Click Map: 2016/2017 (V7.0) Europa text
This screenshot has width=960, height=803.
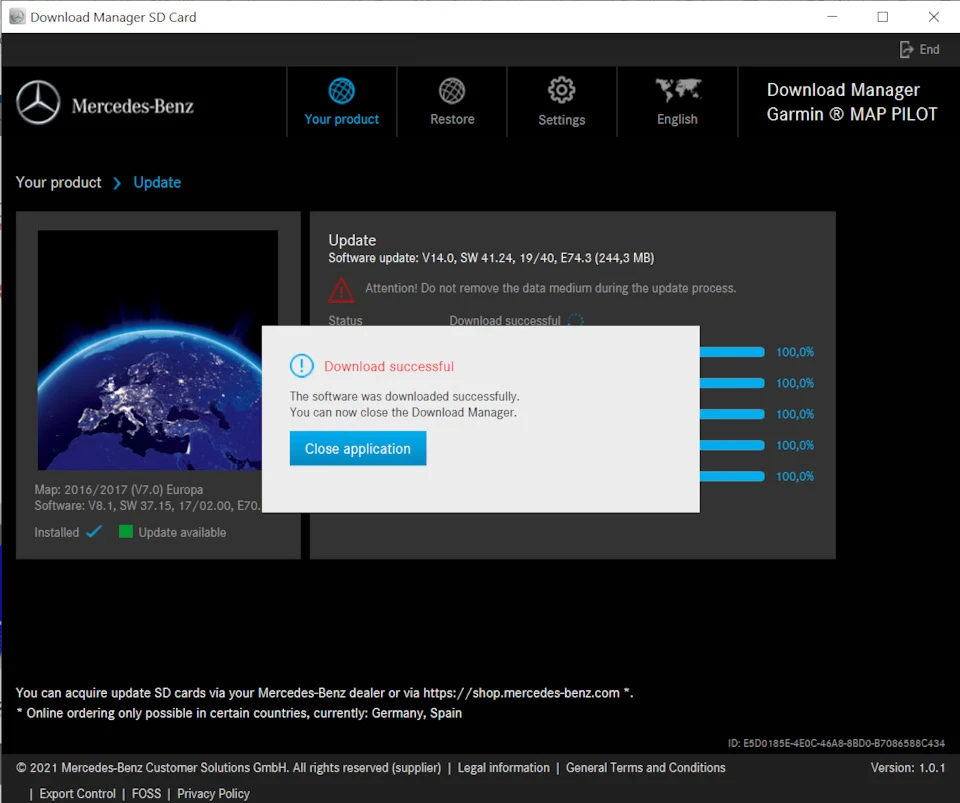(119, 490)
